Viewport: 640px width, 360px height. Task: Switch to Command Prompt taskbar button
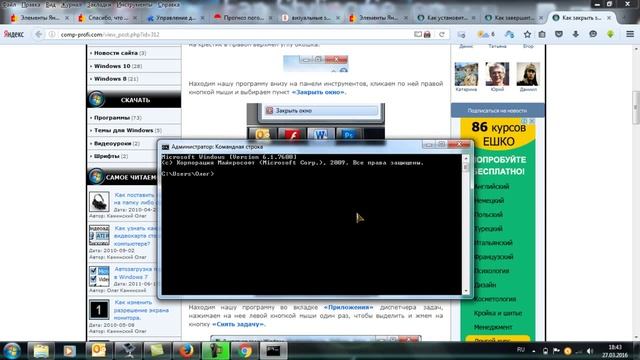[x=273, y=351]
